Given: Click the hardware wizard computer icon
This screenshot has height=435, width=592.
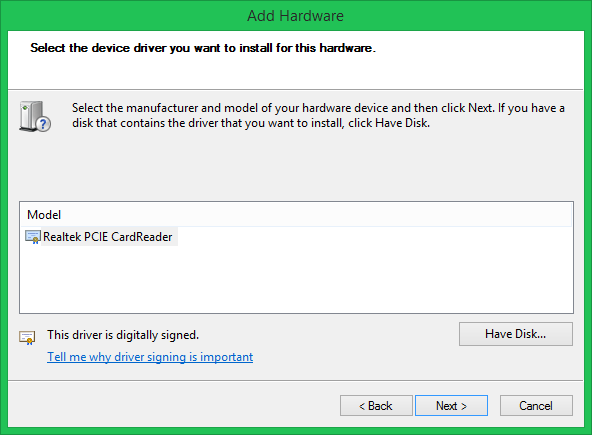Looking at the screenshot, I should click(x=35, y=116).
